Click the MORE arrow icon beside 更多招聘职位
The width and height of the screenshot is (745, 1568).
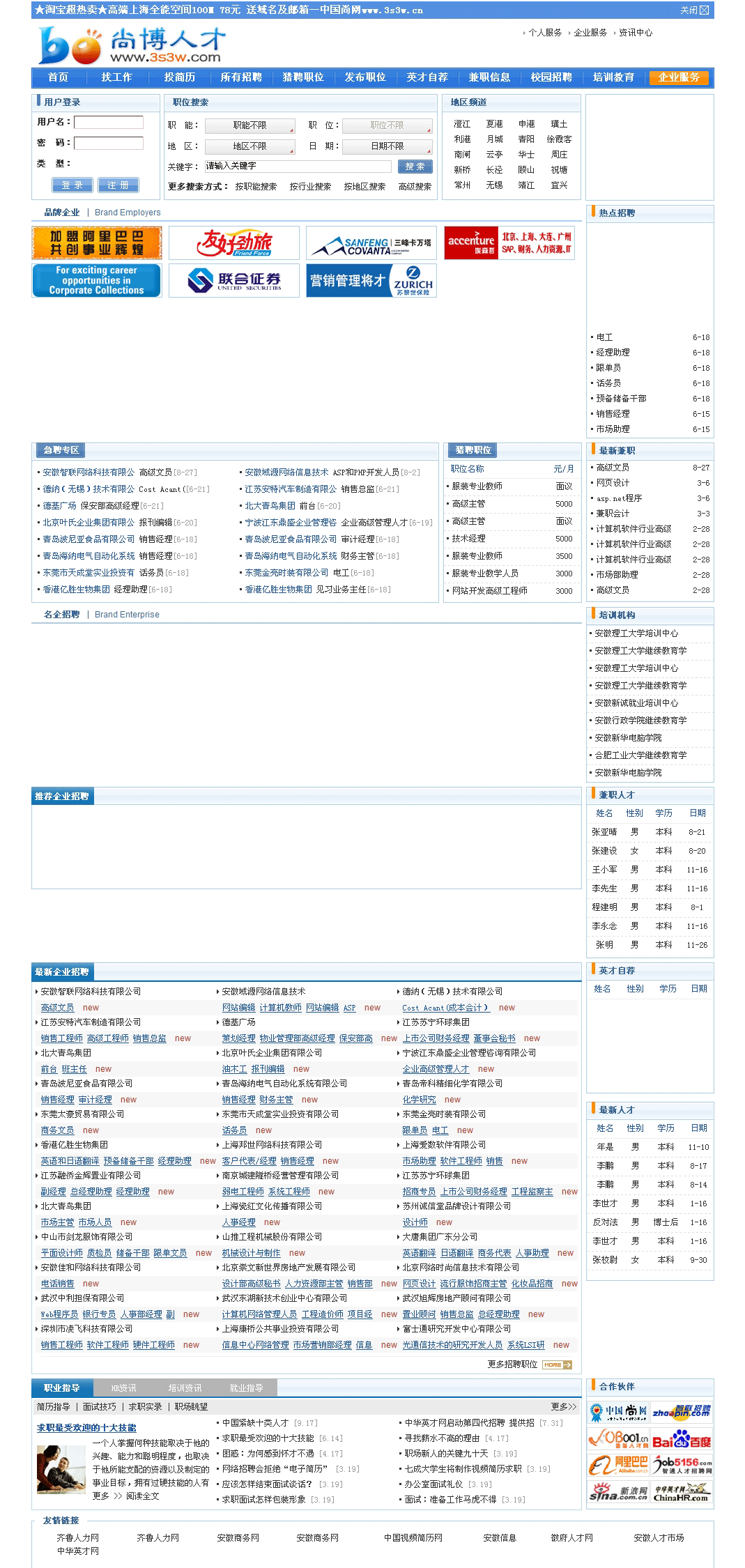tap(558, 1365)
